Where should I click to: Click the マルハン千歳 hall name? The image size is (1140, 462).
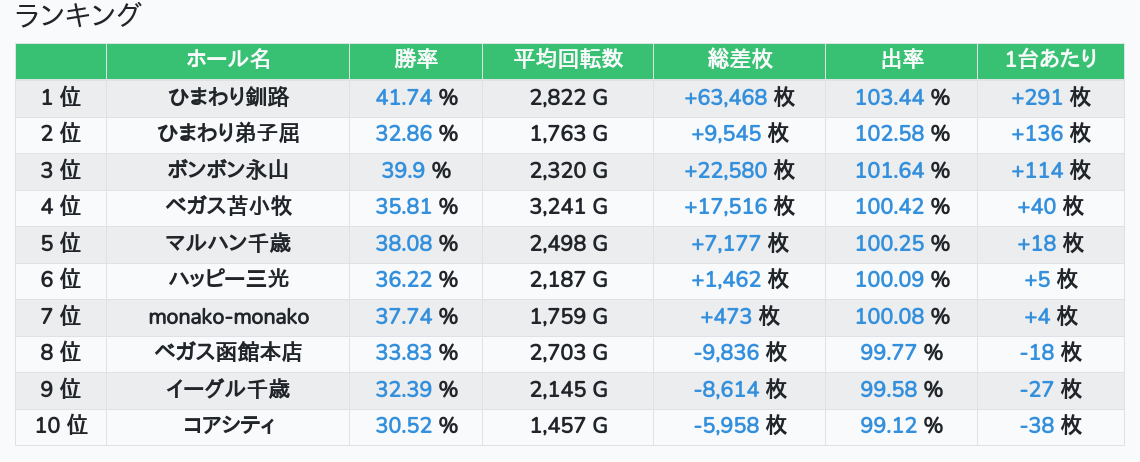(228, 243)
